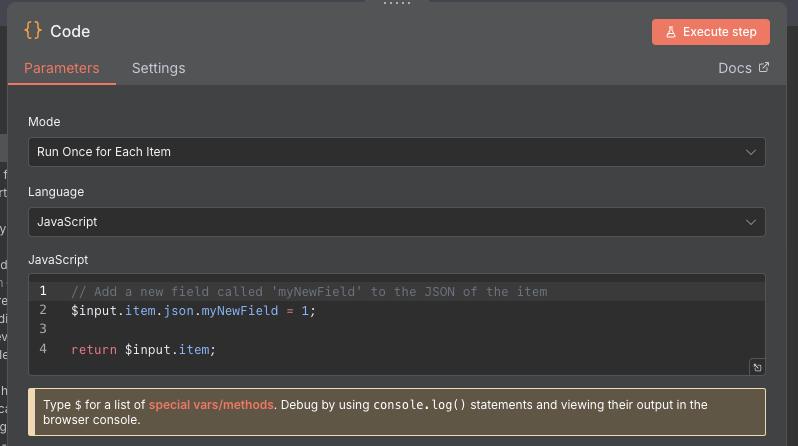Click the Docs external link icon

763,67
